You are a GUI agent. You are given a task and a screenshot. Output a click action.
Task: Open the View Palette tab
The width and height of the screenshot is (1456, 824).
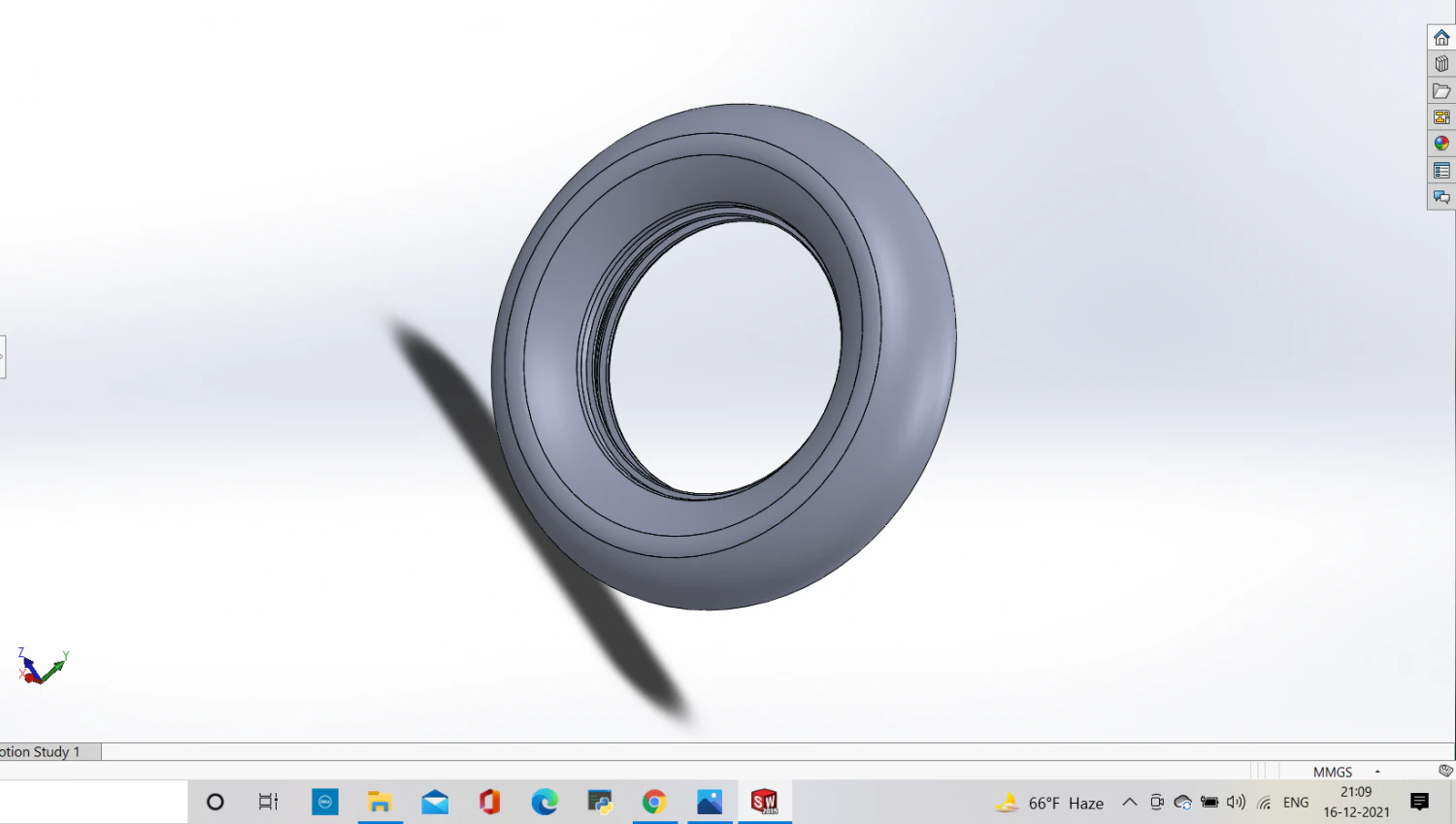coord(1441,117)
